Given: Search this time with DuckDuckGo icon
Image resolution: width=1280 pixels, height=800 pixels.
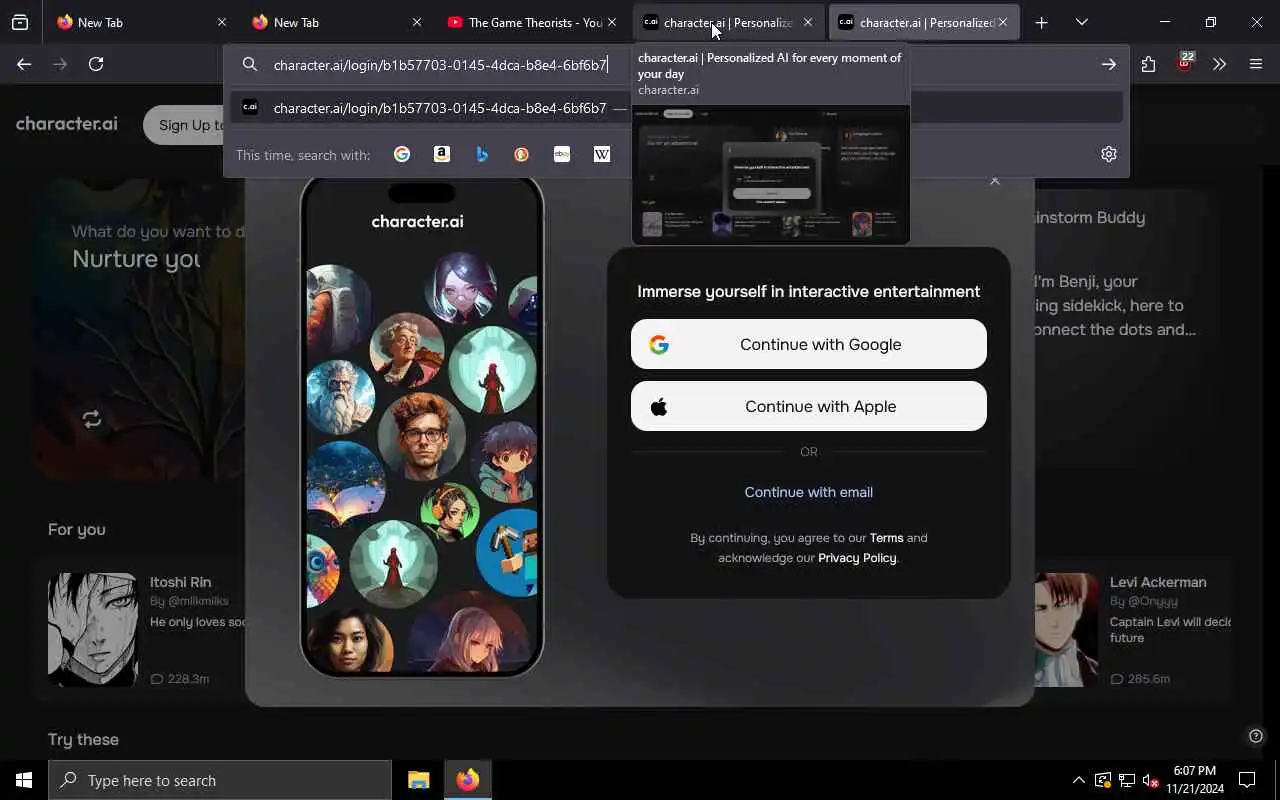Looking at the screenshot, I should pyautogui.click(x=522, y=154).
